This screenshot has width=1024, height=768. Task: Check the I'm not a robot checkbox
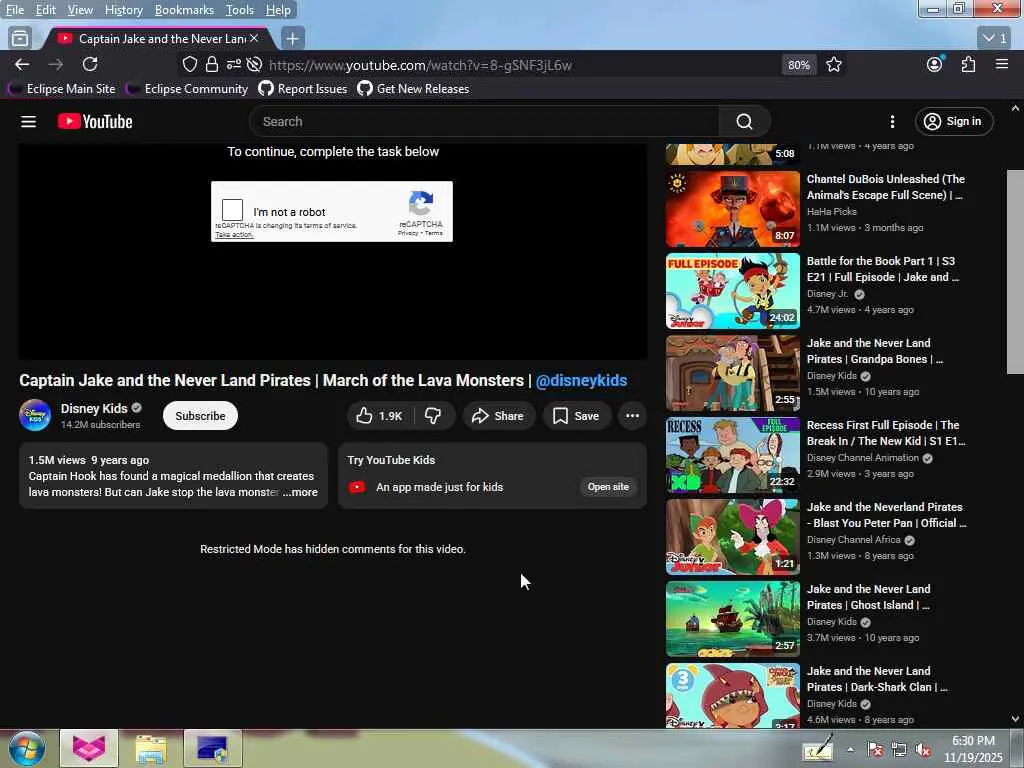[232, 210]
